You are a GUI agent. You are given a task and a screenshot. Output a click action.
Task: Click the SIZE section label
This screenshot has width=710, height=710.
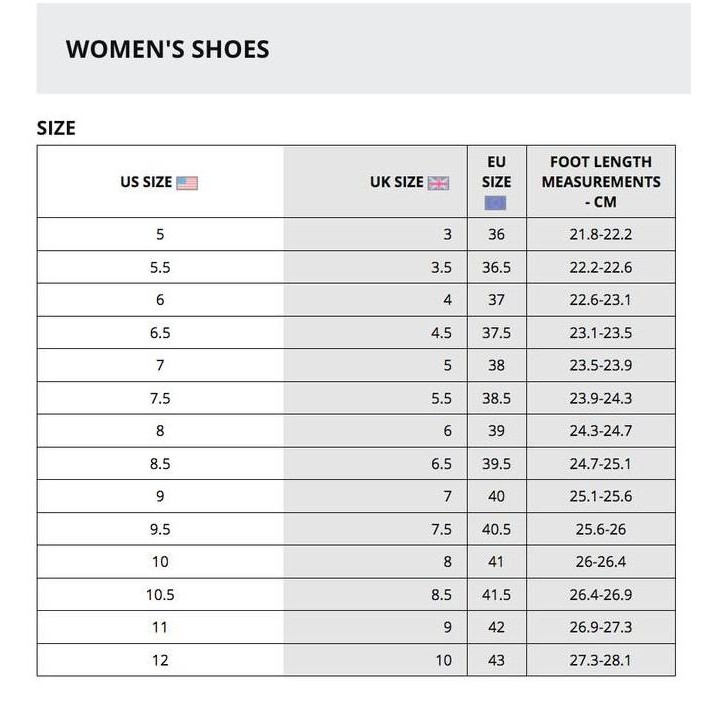(x=56, y=128)
